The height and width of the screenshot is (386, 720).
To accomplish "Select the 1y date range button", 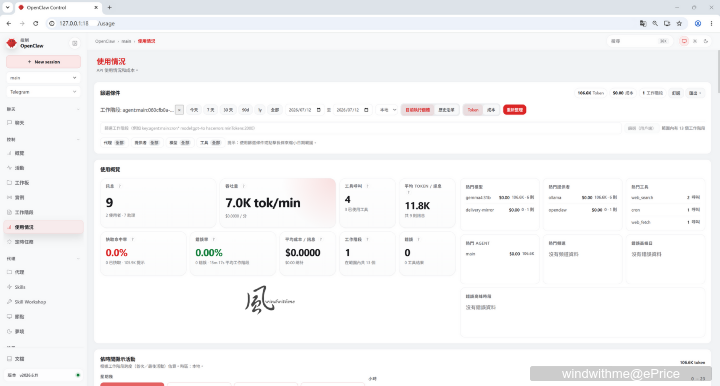I will click(260, 110).
